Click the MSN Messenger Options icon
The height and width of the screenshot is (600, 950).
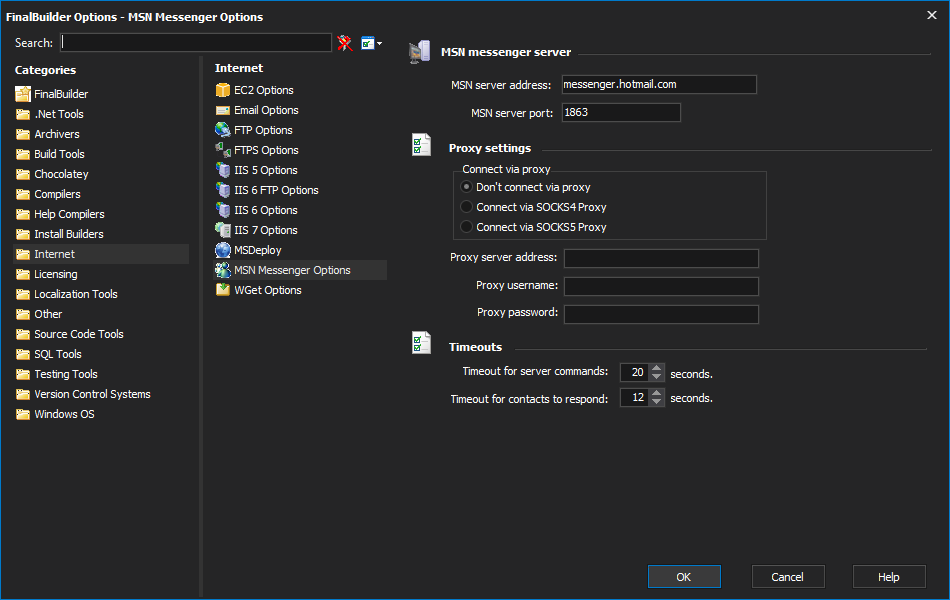pyautogui.click(x=223, y=270)
